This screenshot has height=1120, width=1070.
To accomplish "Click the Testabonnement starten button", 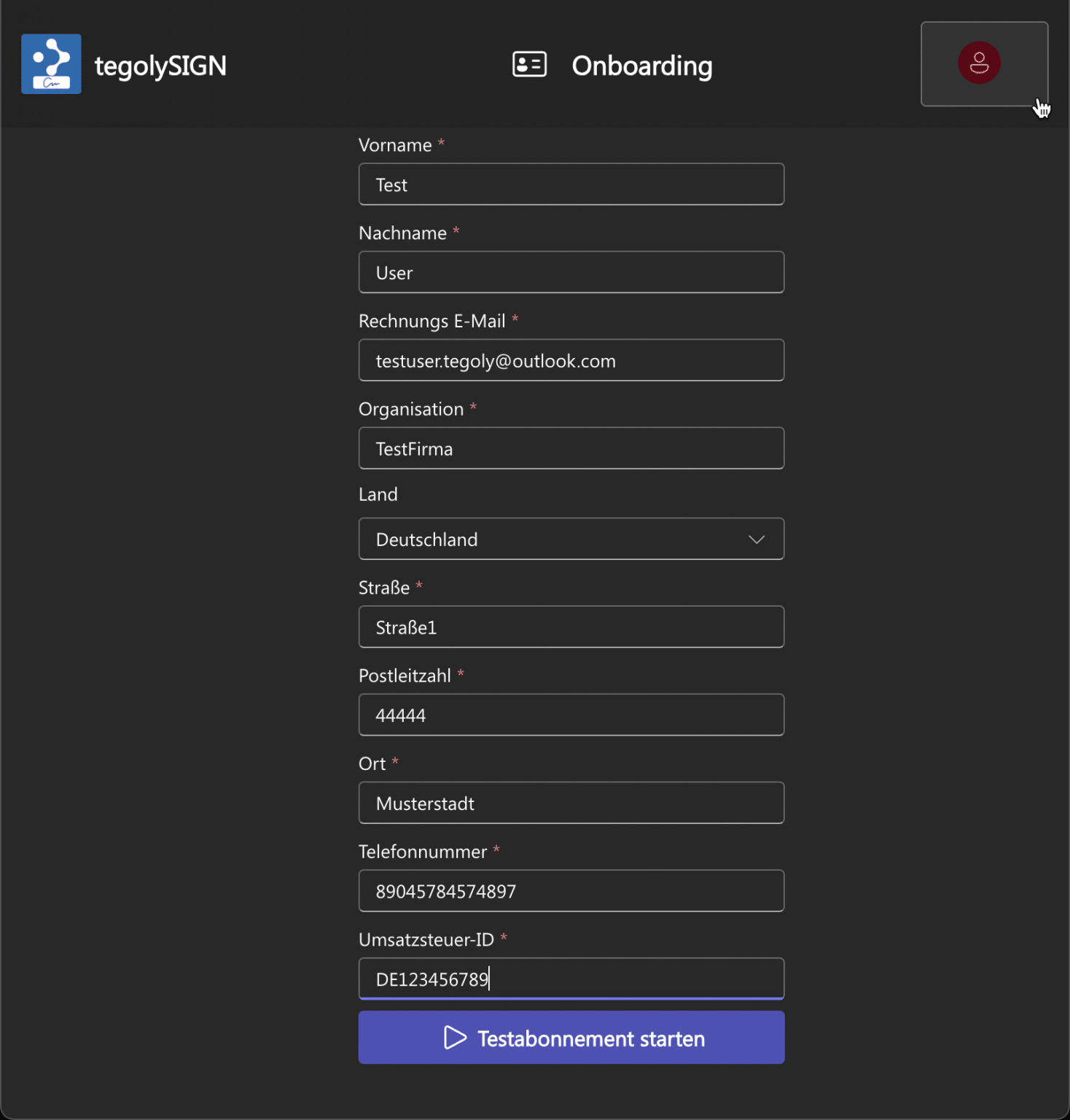I will (x=571, y=1038).
